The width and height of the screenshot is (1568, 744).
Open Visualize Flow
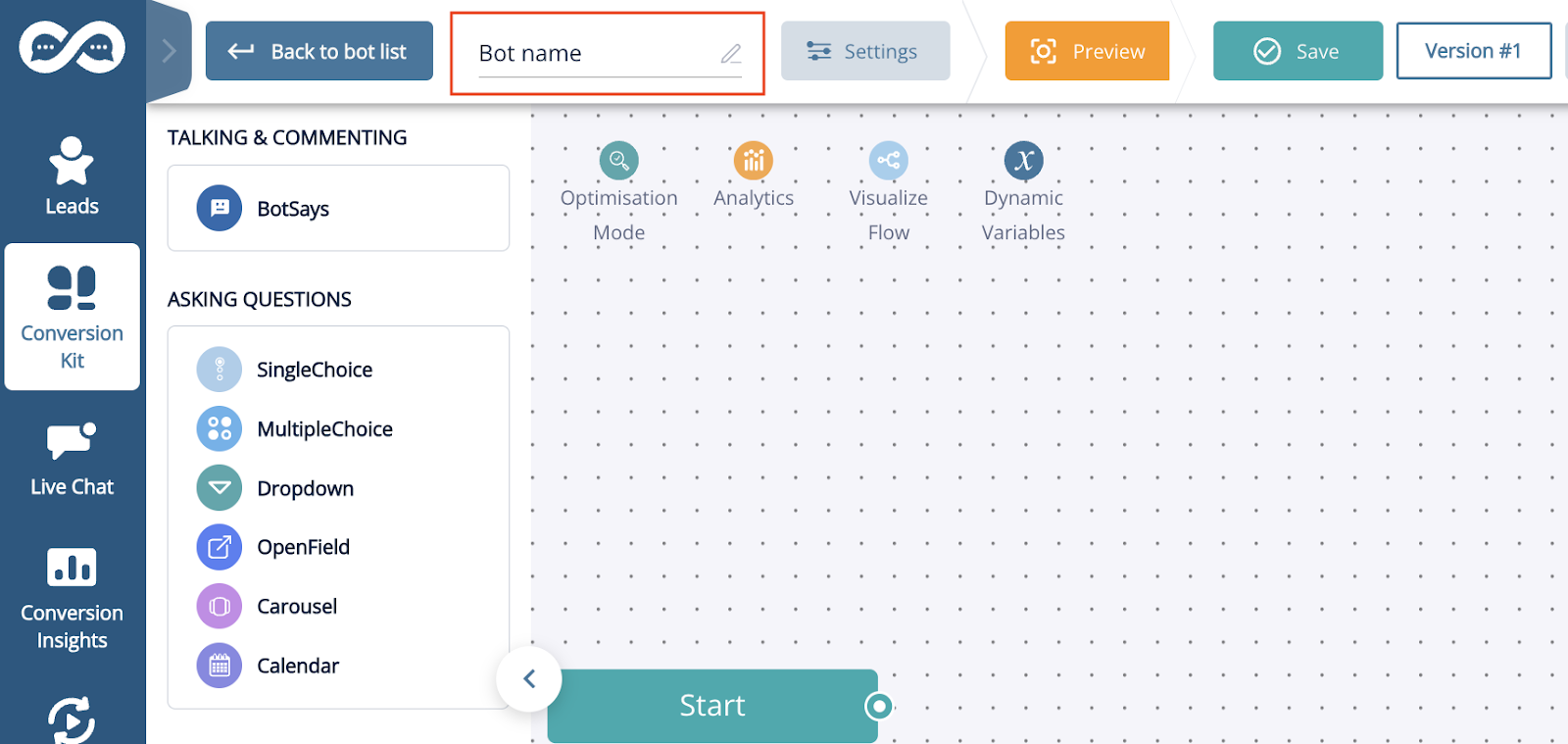point(889,193)
